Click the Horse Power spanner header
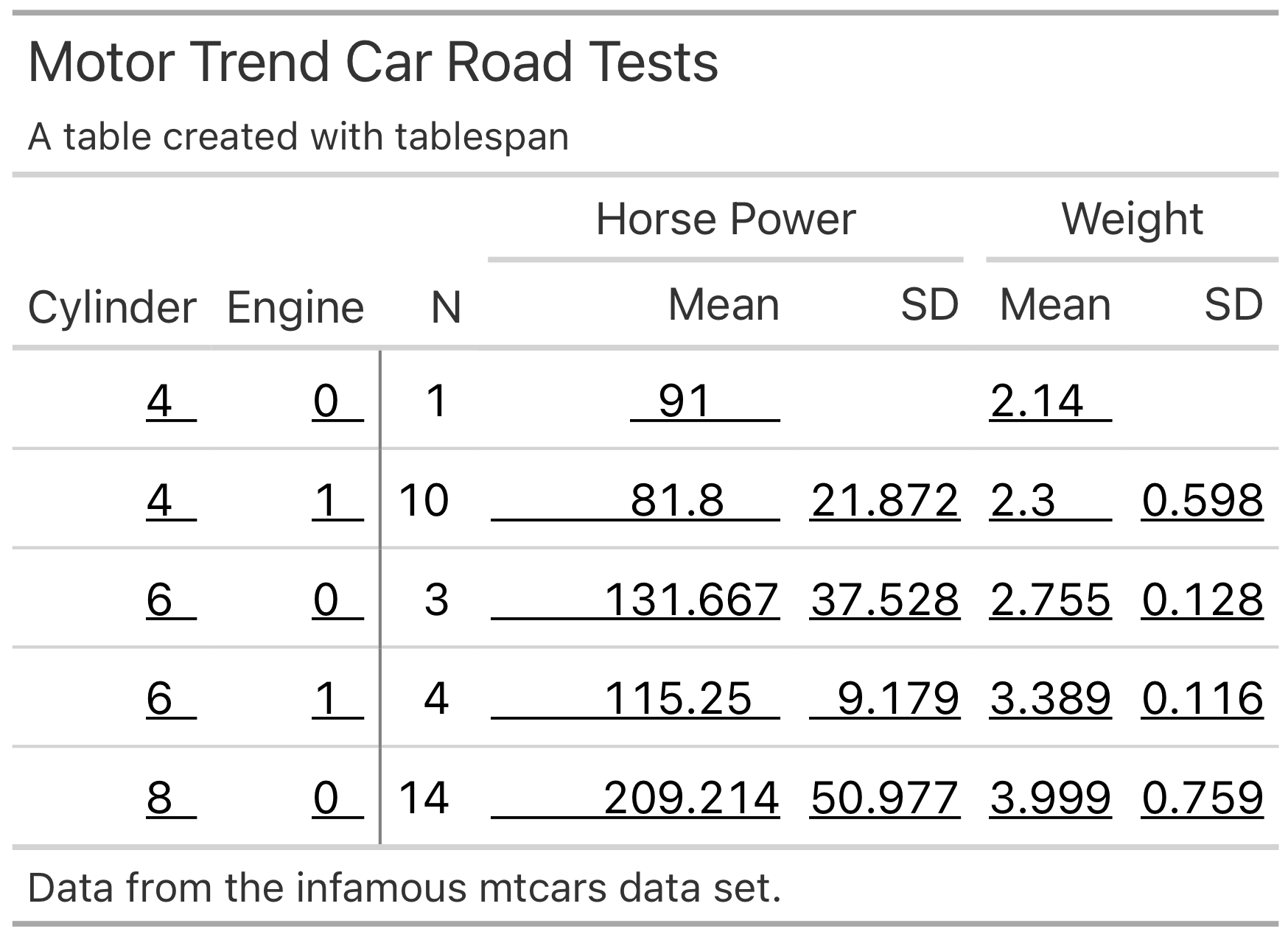 pyautogui.click(x=725, y=220)
